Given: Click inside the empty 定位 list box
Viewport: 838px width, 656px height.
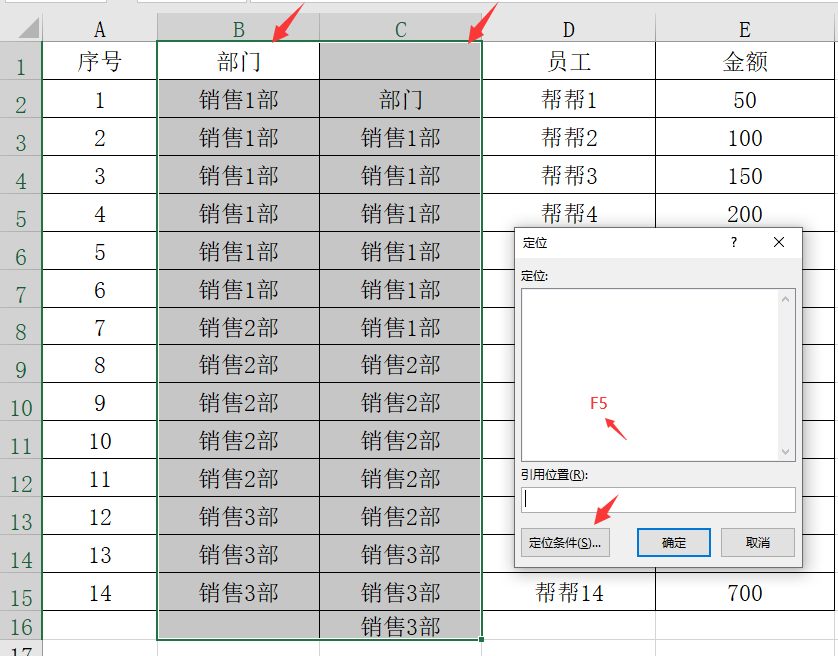Looking at the screenshot, I should (650, 374).
